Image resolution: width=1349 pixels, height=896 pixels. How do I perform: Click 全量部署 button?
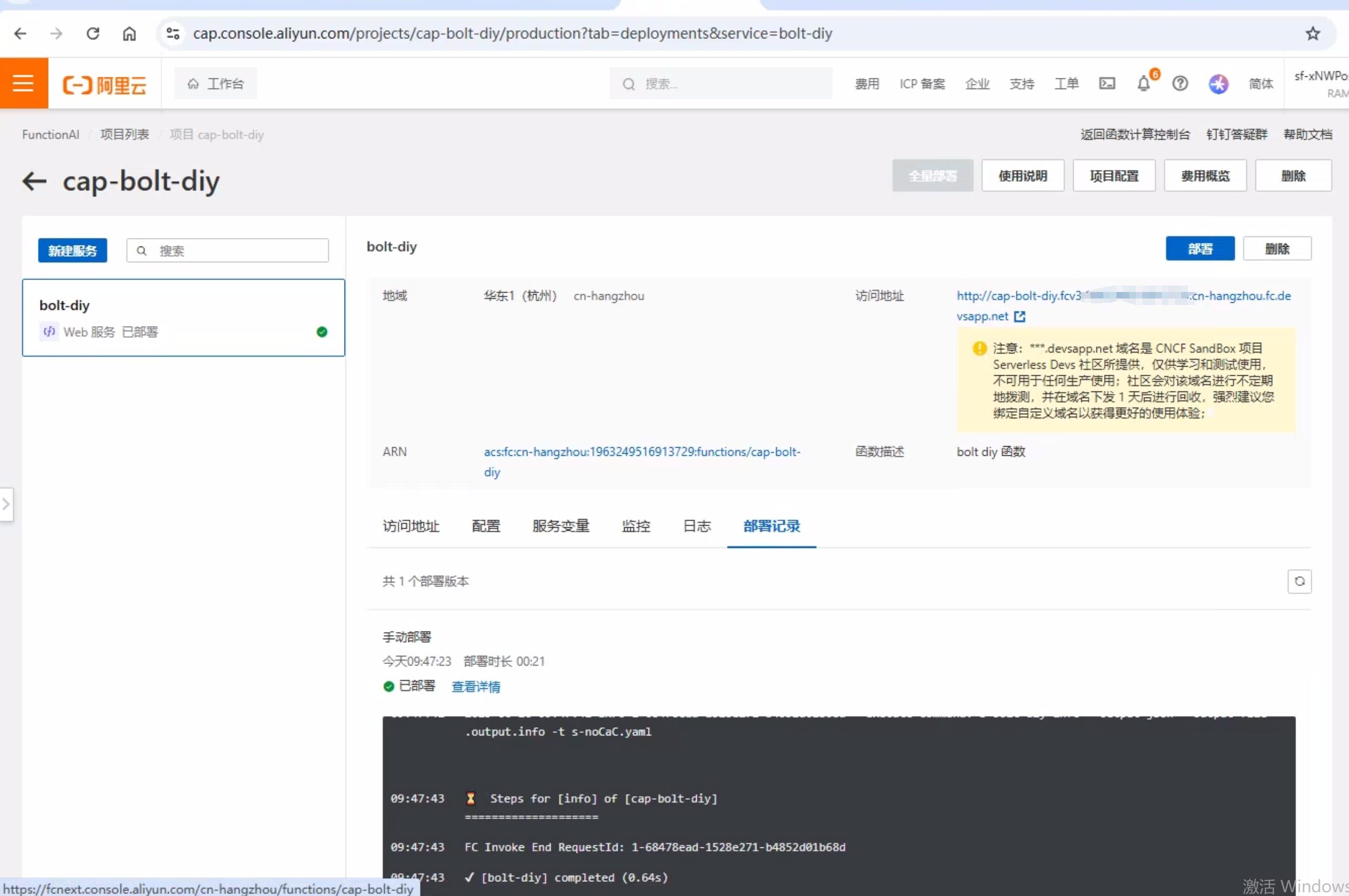click(933, 175)
